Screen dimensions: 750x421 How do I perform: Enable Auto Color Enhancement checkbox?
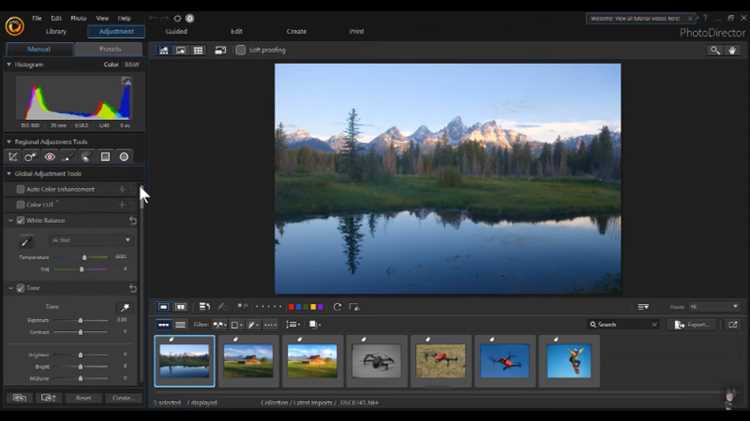pos(21,189)
